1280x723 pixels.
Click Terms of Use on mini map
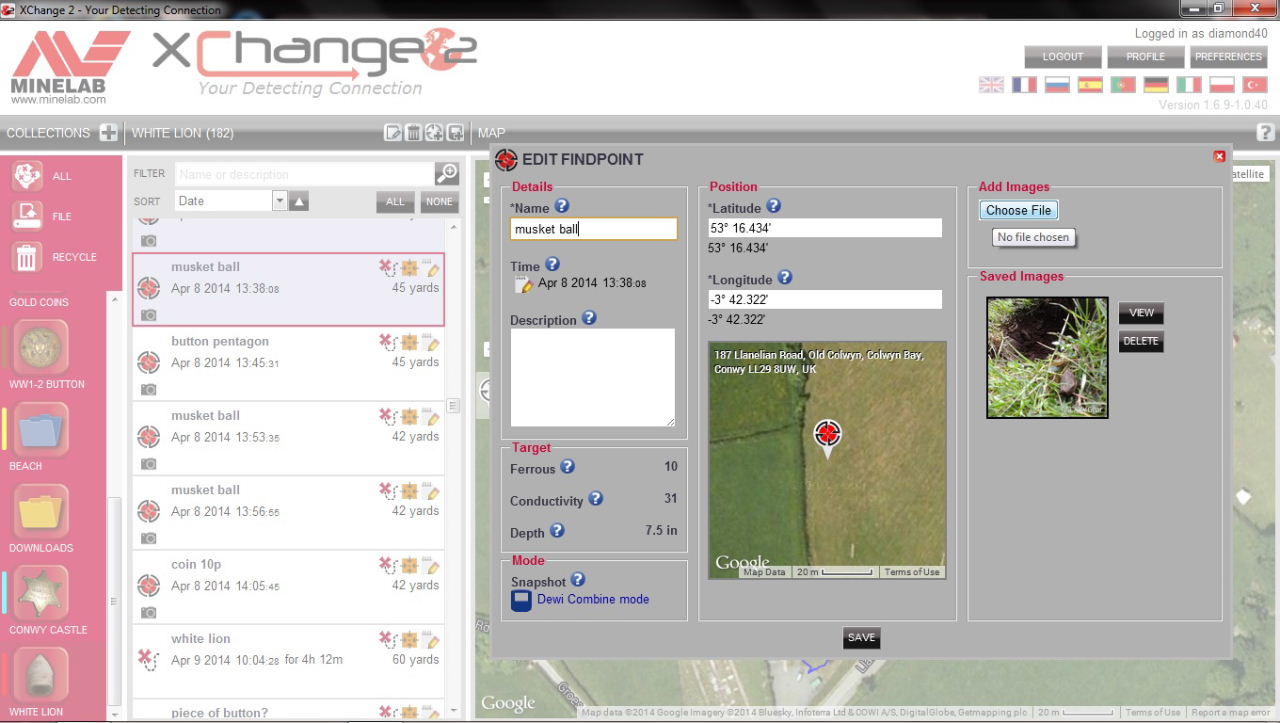coord(912,572)
